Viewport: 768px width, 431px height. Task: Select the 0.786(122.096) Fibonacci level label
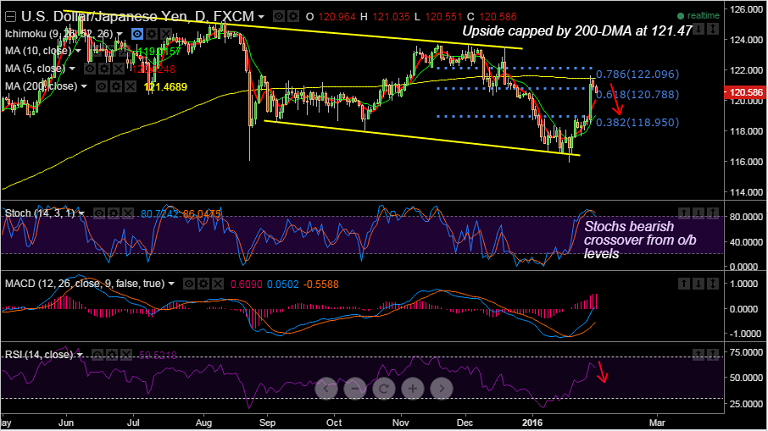point(637,74)
